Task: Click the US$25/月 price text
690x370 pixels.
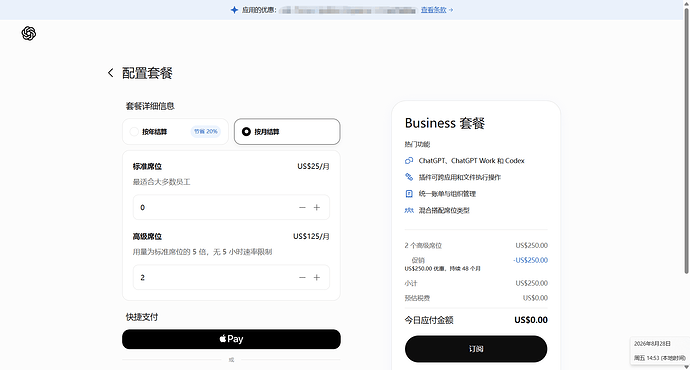Action: [313, 166]
